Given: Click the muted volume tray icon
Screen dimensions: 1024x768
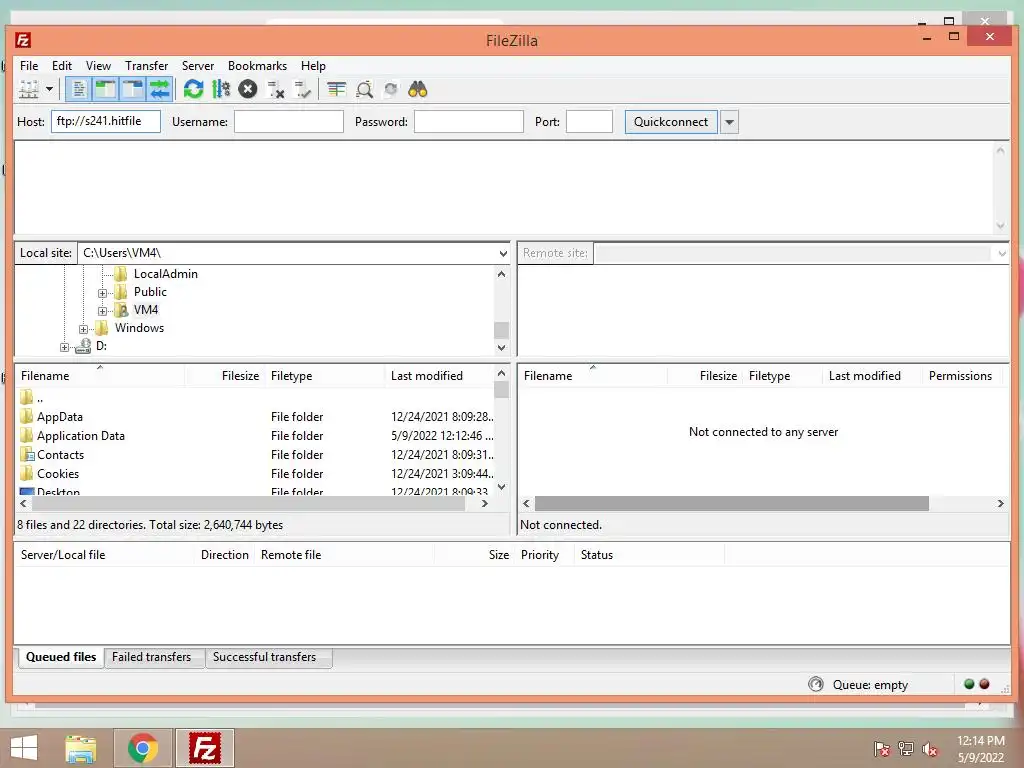Looking at the screenshot, I should [930, 749].
